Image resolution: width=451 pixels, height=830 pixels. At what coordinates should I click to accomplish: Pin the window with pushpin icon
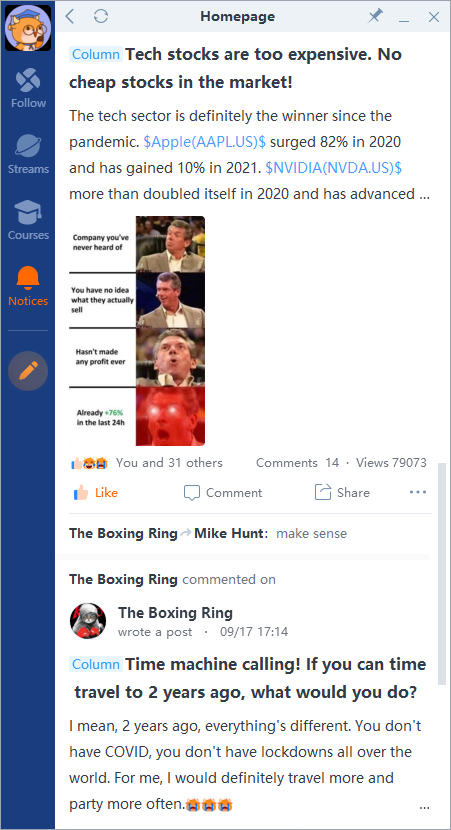(x=375, y=16)
